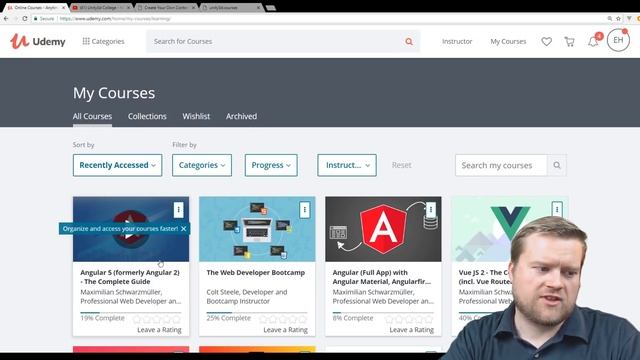Open the Instructor link
The image size is (640, 360).
[457, 41]
